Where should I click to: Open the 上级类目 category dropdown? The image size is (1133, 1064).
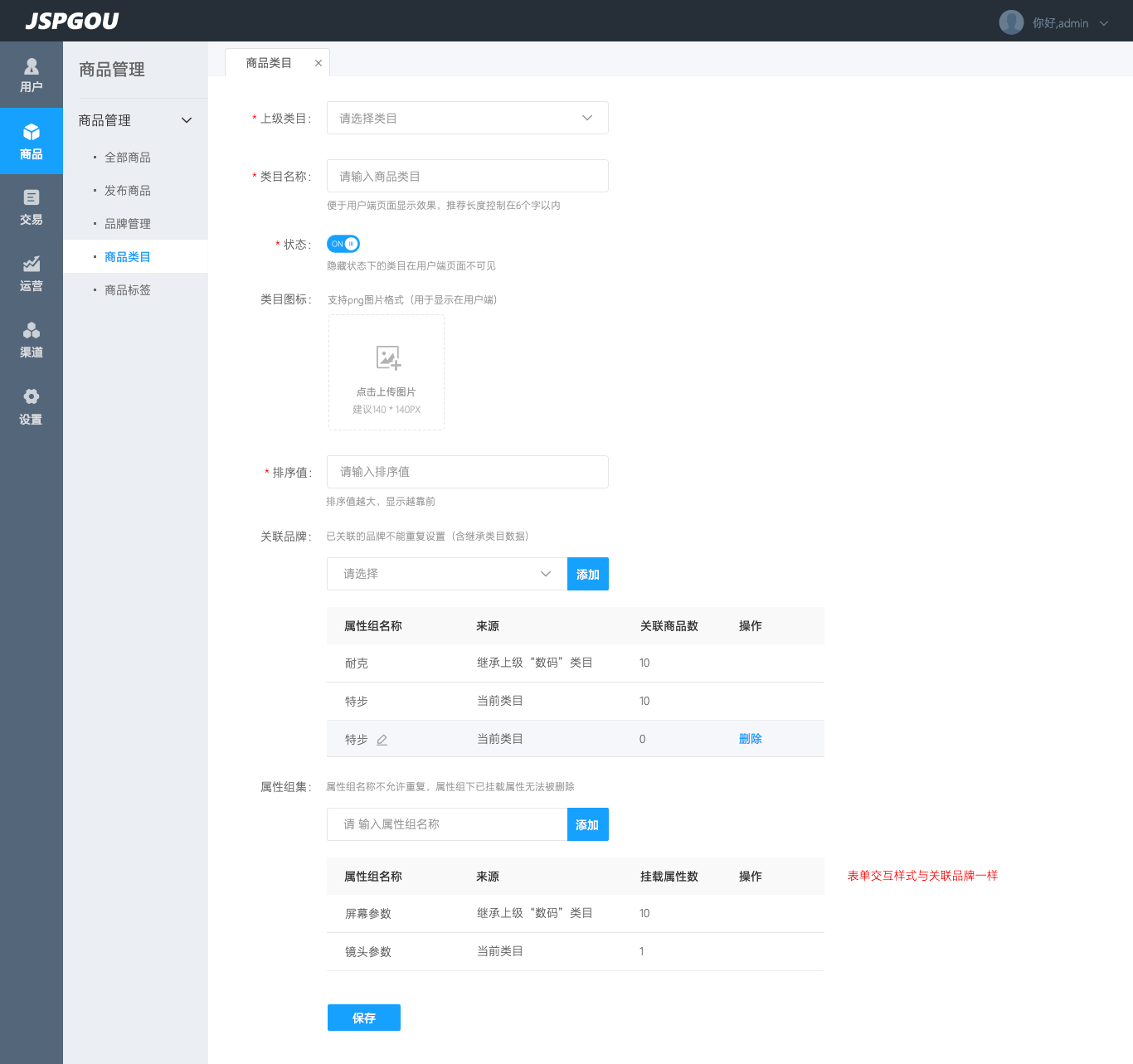467,118
